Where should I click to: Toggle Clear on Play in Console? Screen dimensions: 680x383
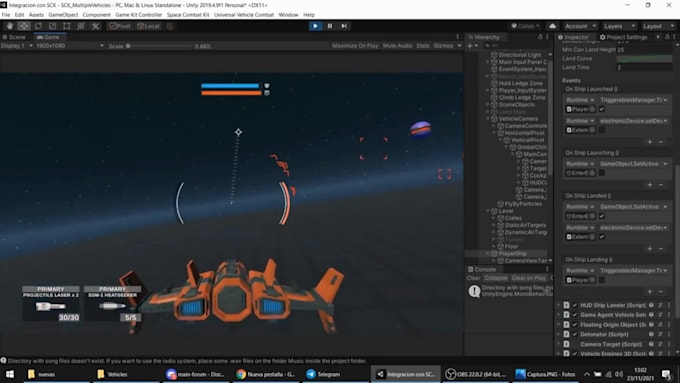pos(528,278)
